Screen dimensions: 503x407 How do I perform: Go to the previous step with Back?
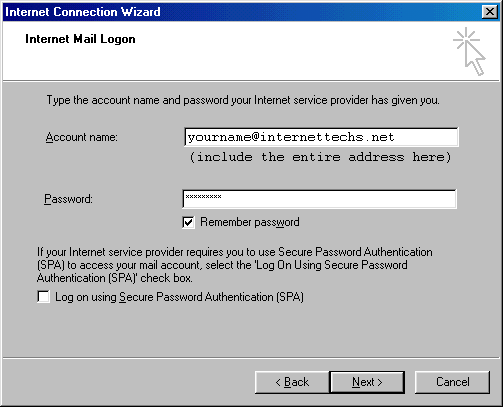pyautogui.click(x=292, y=382)
